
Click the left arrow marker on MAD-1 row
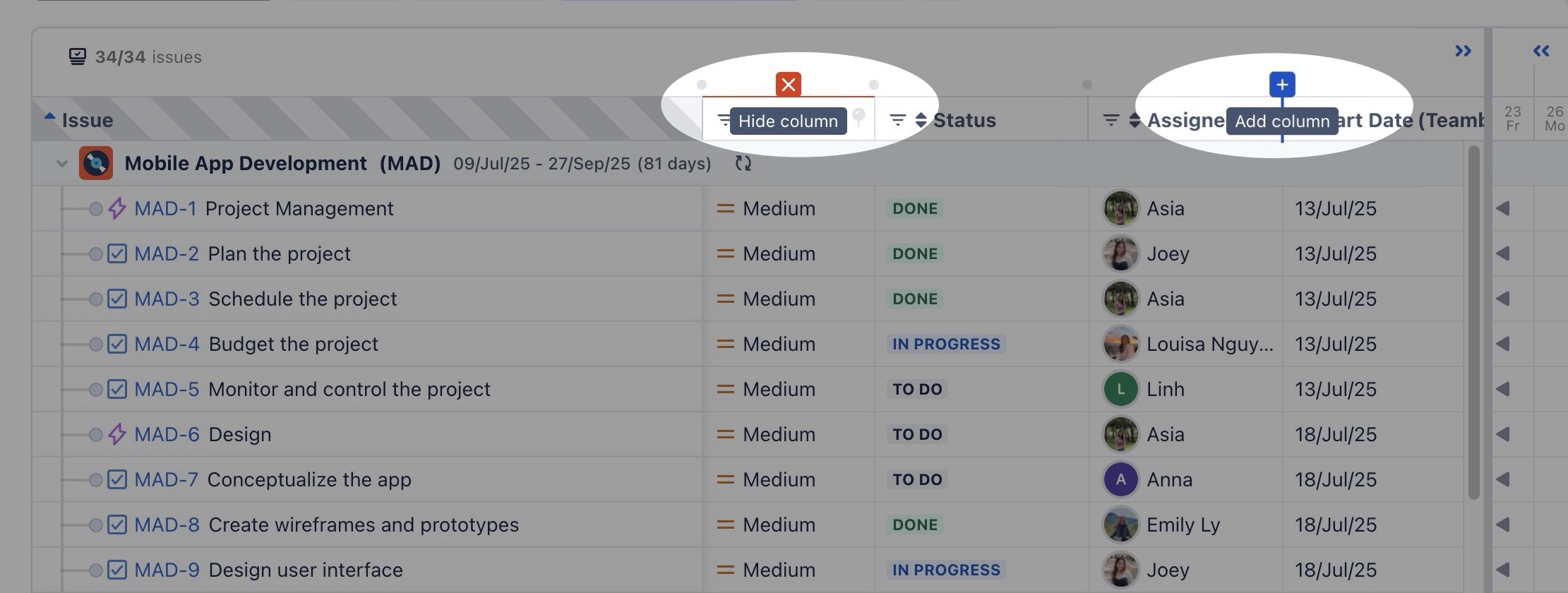click(x=1502, y=208)
